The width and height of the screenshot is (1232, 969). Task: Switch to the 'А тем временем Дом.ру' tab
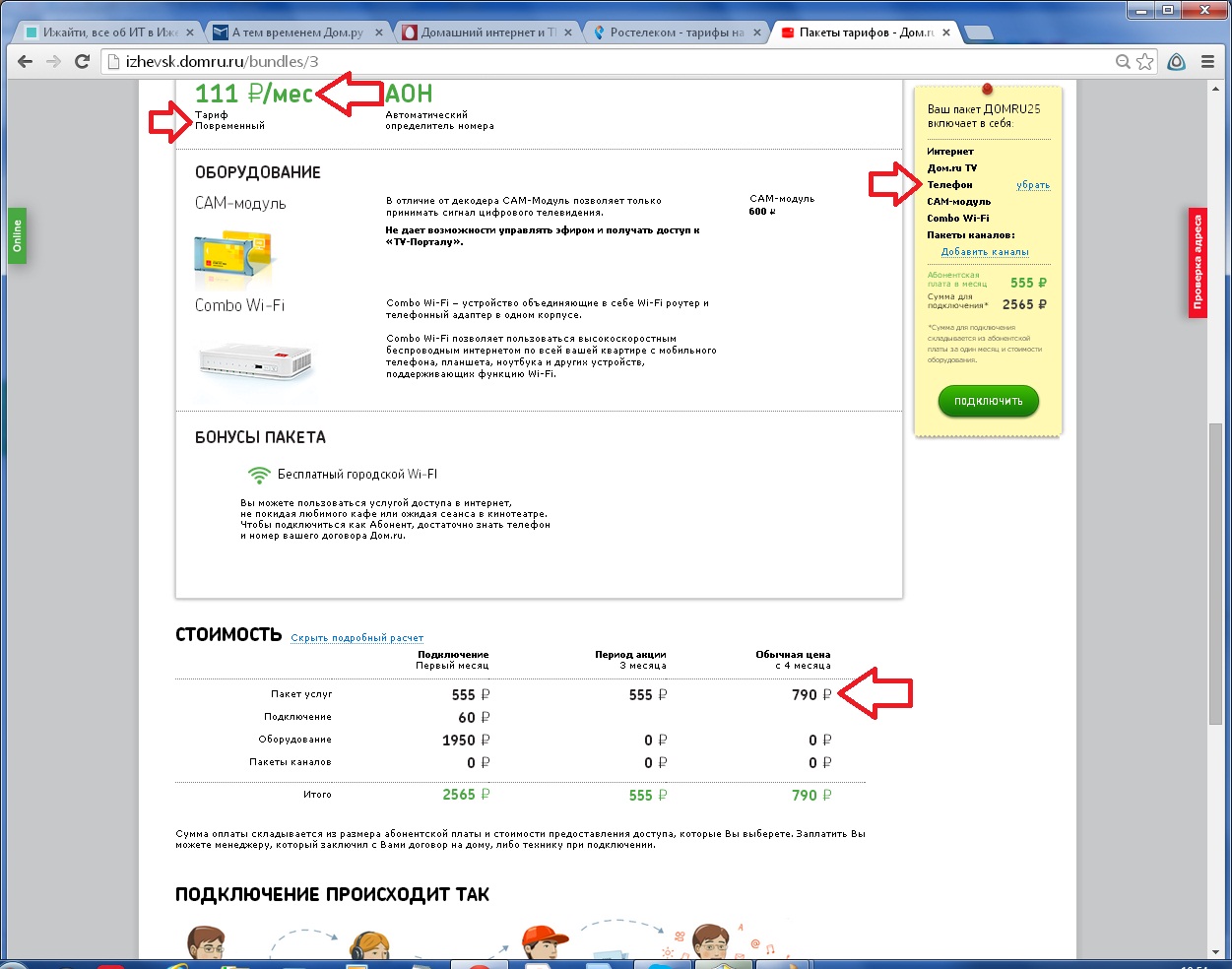tap(296, 32)
